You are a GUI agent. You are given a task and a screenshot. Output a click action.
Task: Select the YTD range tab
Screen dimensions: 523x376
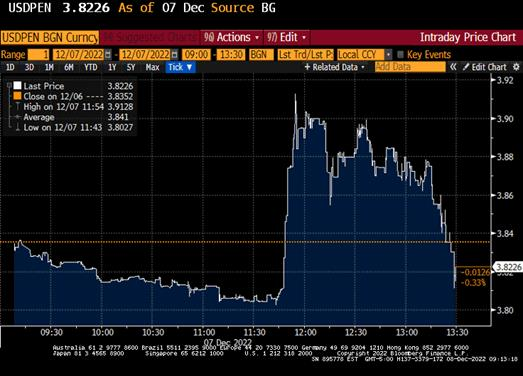(x=90, y=67)
